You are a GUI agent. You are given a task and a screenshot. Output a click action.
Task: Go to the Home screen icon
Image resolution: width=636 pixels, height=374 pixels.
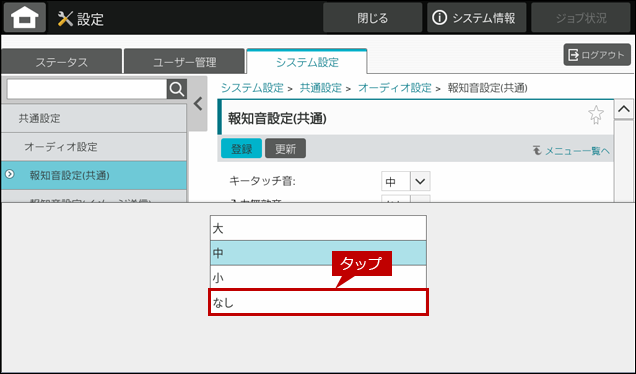[25, 17]
